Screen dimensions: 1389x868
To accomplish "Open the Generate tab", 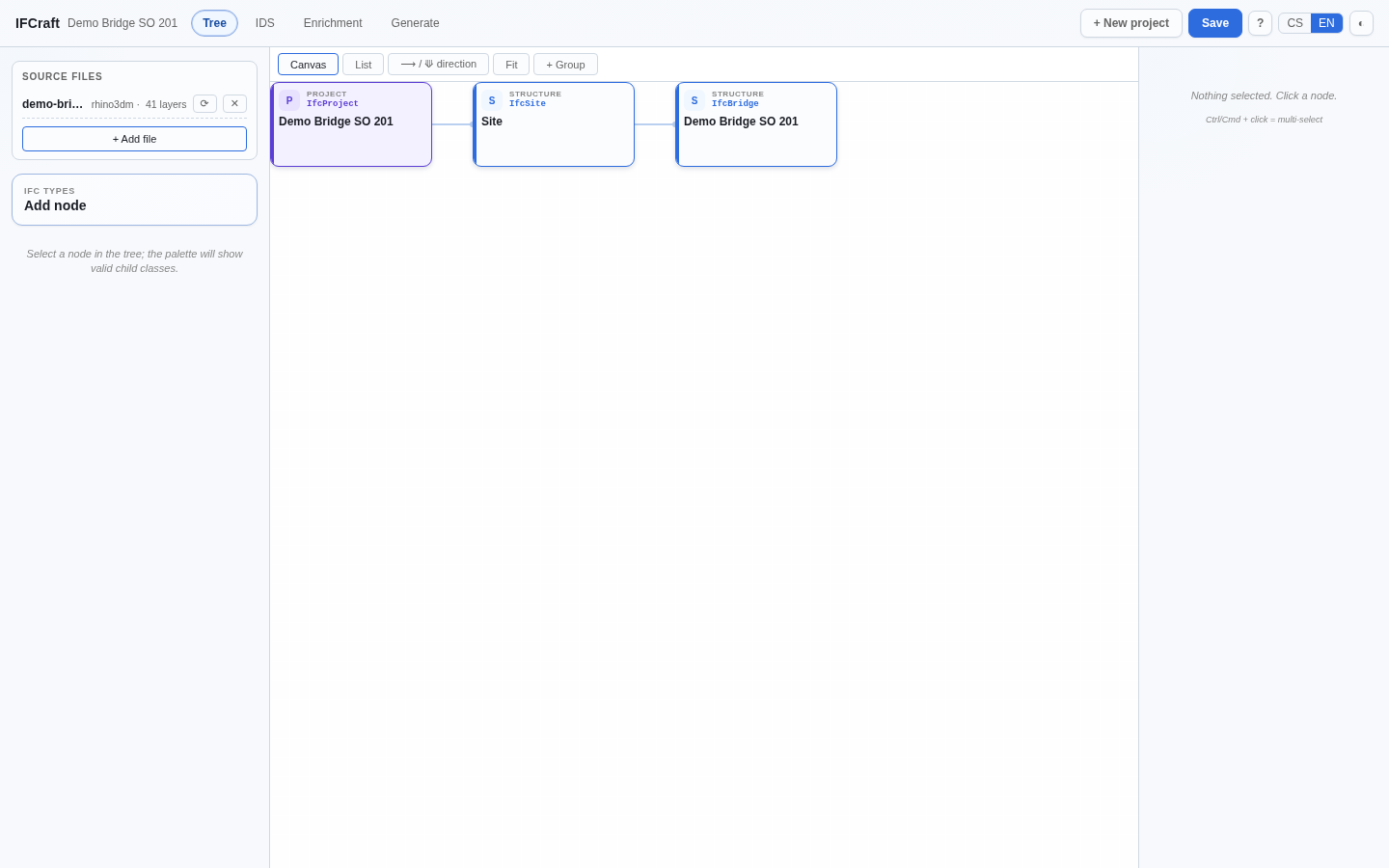I will coord(415,23).
